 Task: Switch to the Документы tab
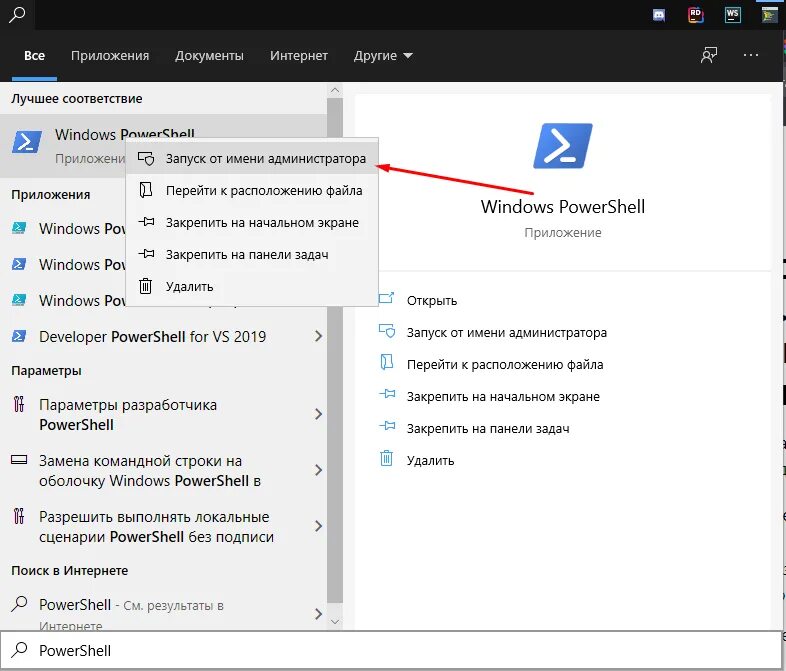(x=209, y=55)
